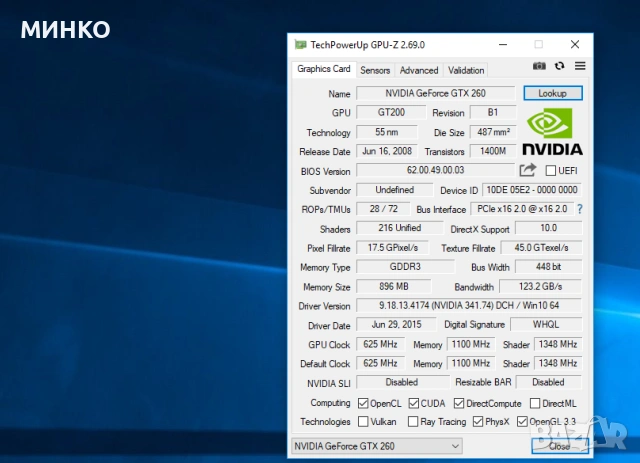Minimize the GPU-Z window
The width and height of the screenshot is (640, 463).
click(x=503, y=45)
